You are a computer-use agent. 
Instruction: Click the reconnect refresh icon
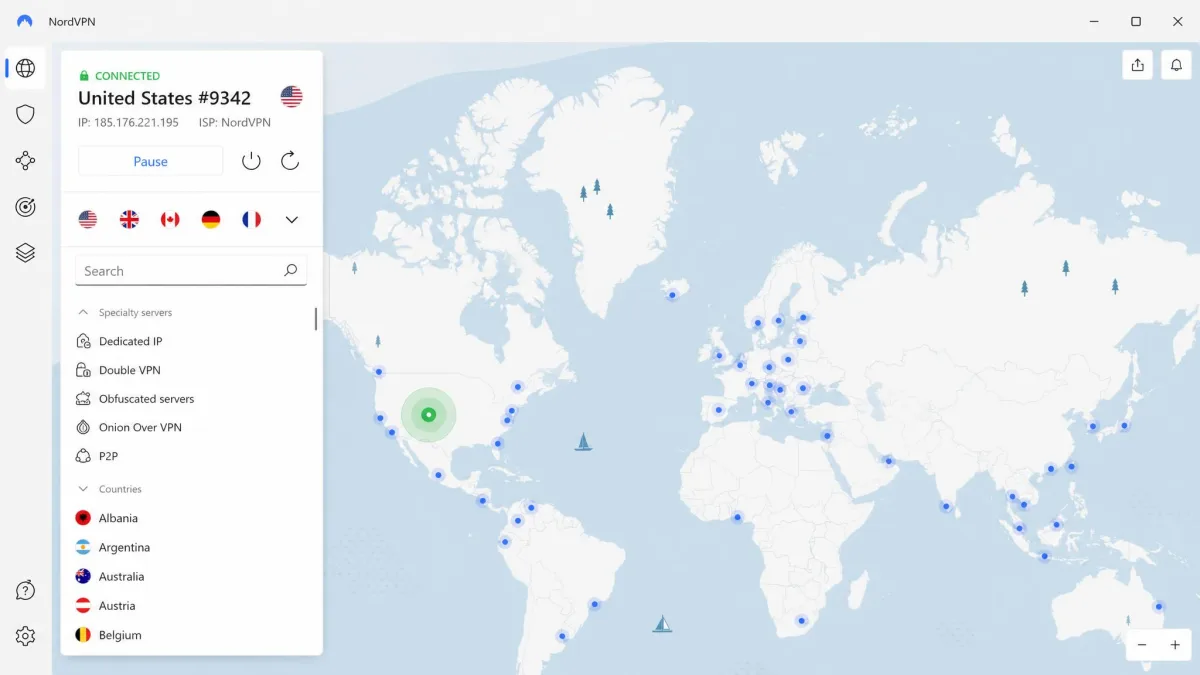[290, 161]
